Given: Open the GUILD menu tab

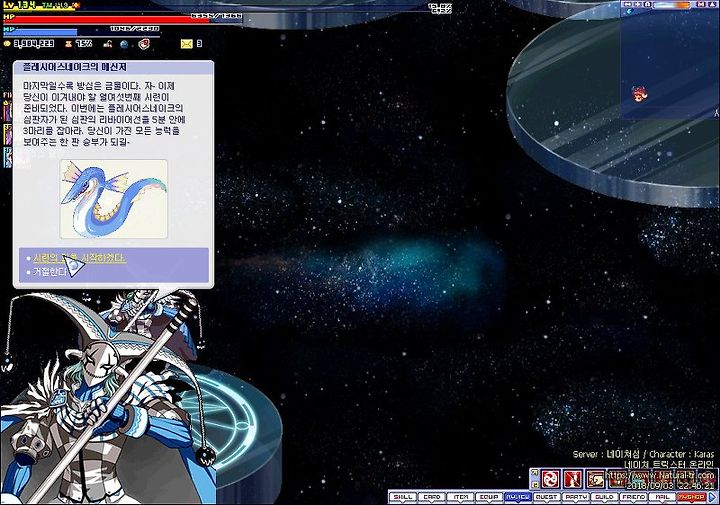Looking at the screenshot, I should tap(604, 497).
